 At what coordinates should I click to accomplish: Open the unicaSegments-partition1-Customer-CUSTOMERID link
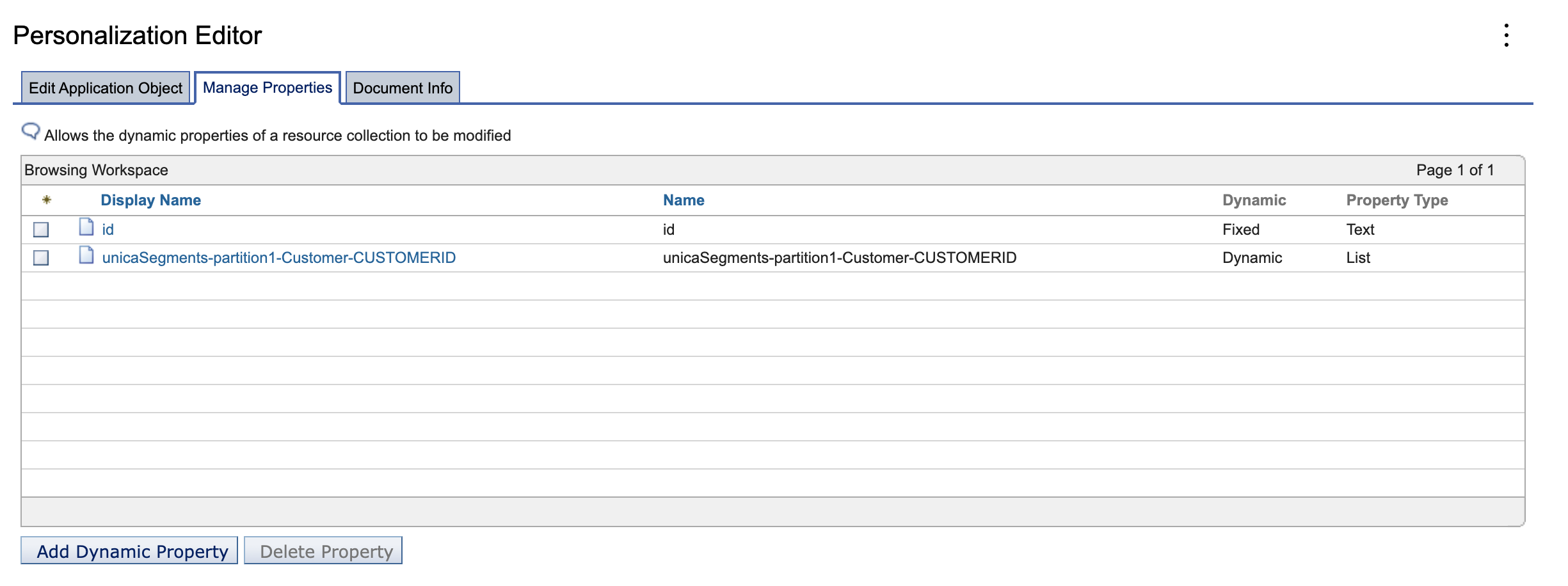pyautogui.click(x=278, y=258)
